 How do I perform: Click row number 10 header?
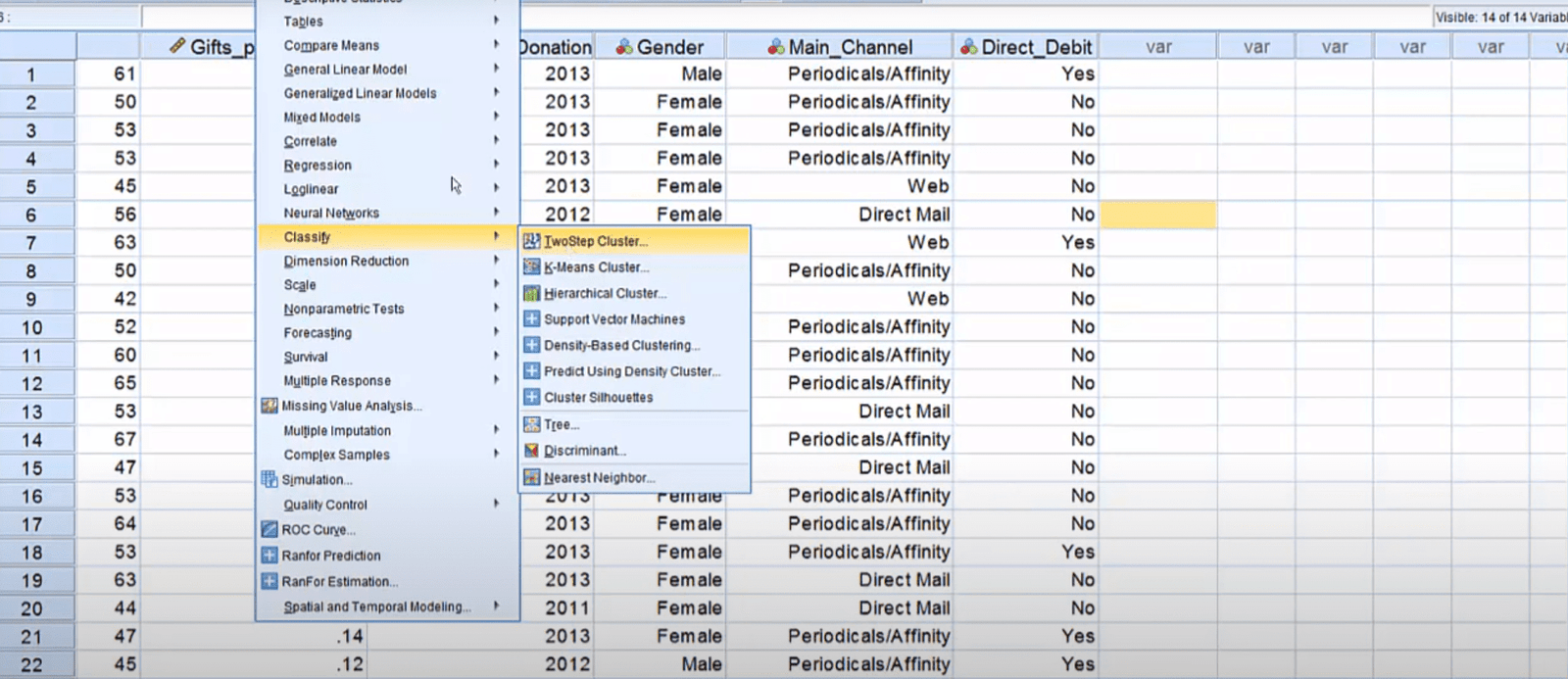pyautogui.click(x=32, y=327)
